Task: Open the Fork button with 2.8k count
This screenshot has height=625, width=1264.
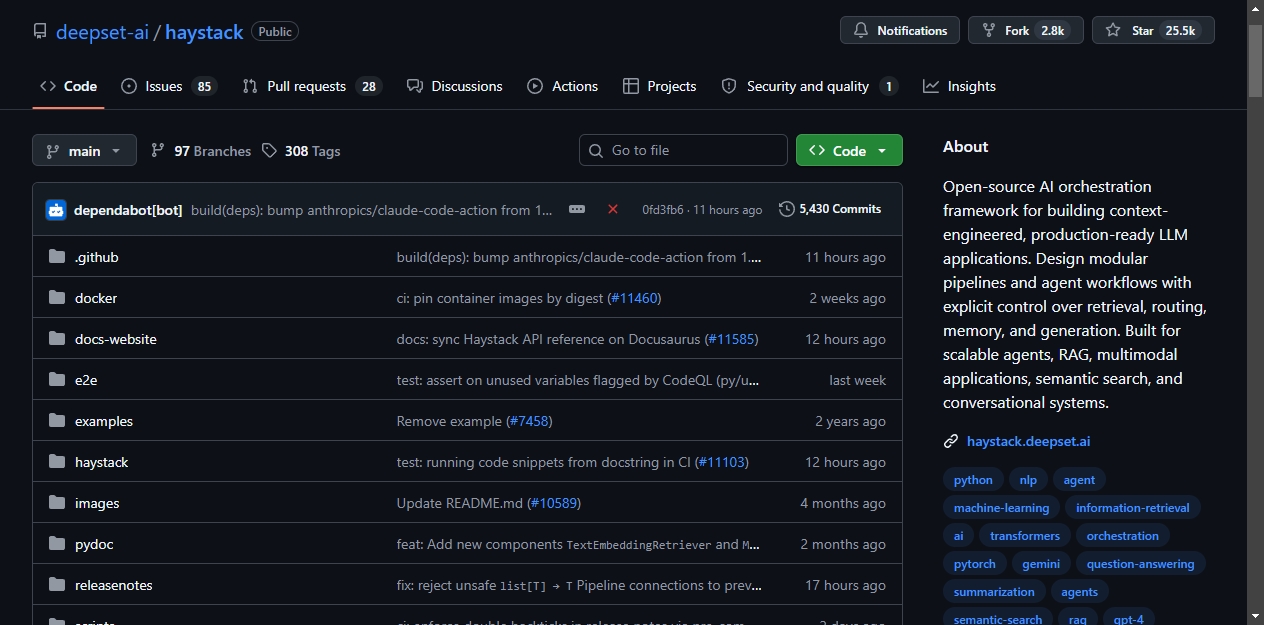Action: point(1026,31)
